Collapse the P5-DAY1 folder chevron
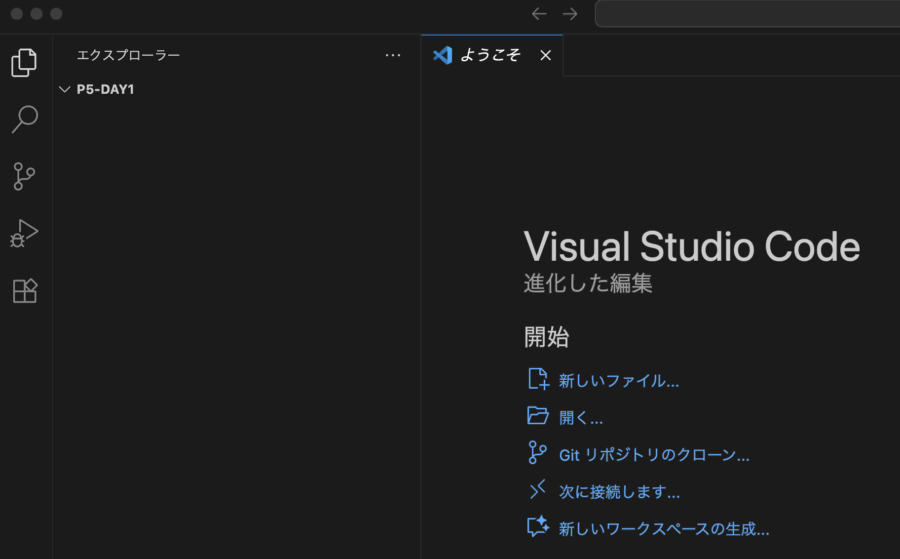The height and width of the screenshot is (559, 900). [65, 89]
